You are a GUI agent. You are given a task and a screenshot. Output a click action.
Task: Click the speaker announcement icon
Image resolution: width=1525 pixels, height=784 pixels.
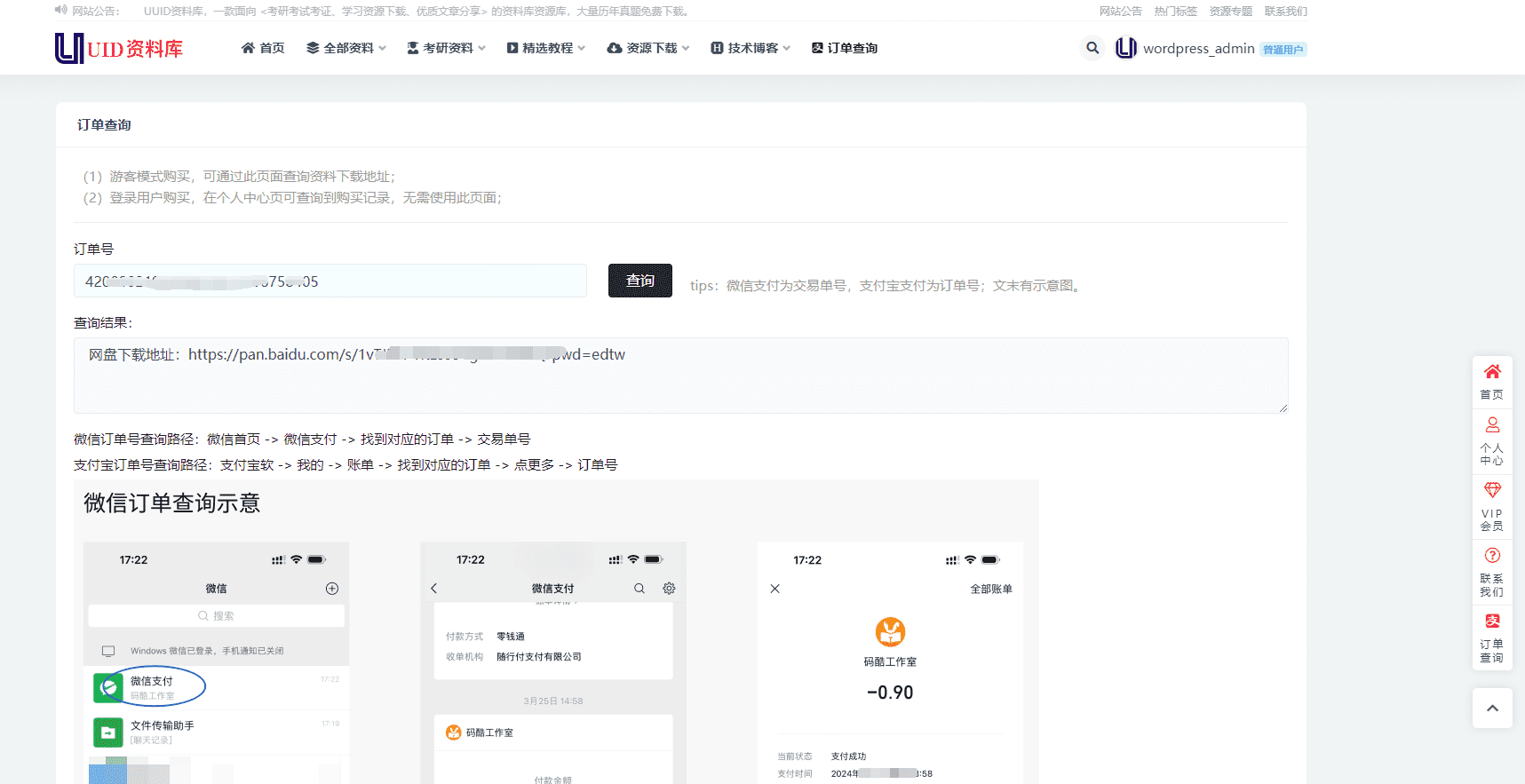[60, 11]
